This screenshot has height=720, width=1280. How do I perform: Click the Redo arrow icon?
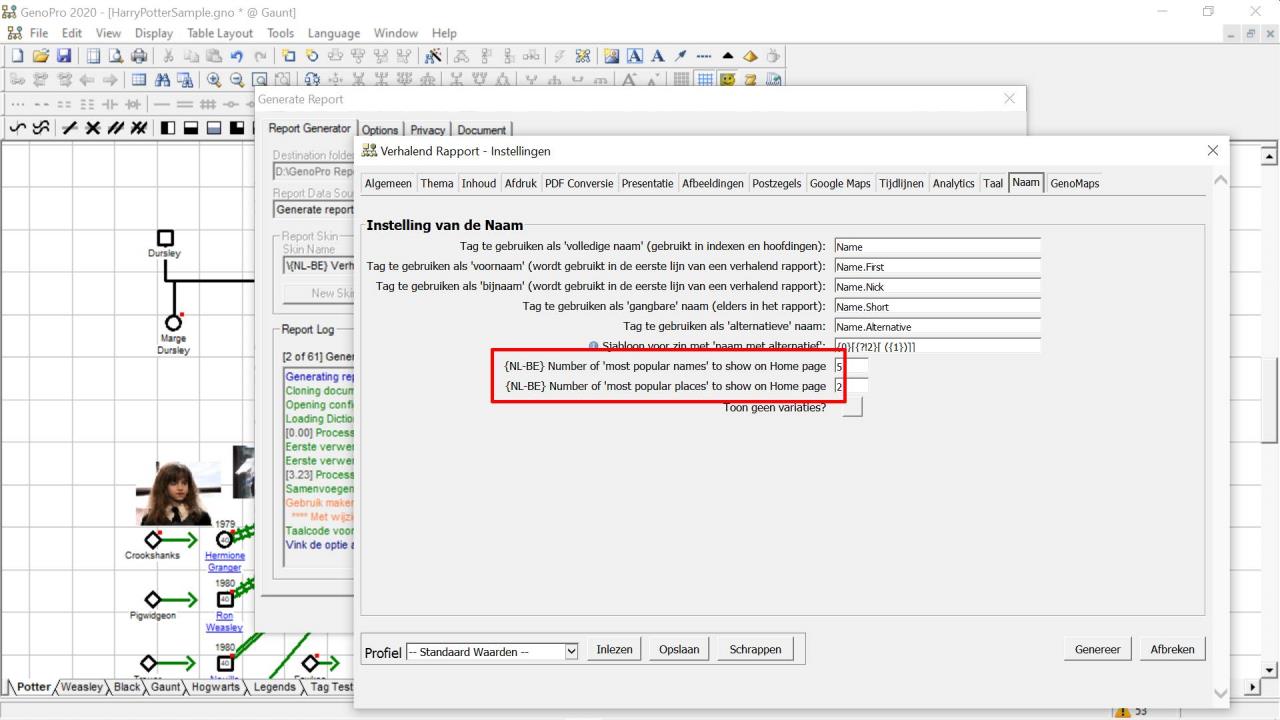pyautogui.click(x=259, y=56)
